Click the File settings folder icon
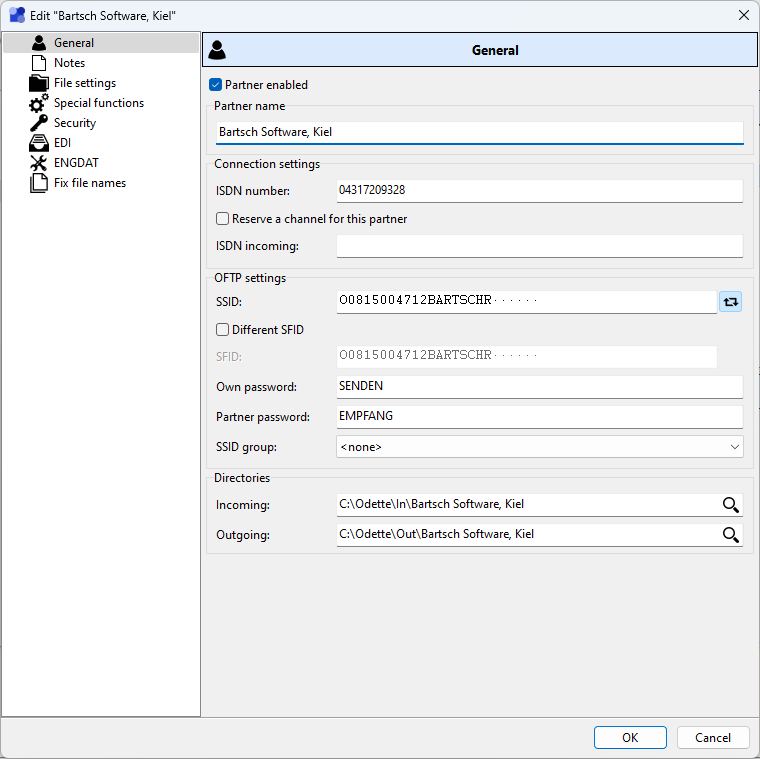The image size is (760, 759). pos(39,83)
